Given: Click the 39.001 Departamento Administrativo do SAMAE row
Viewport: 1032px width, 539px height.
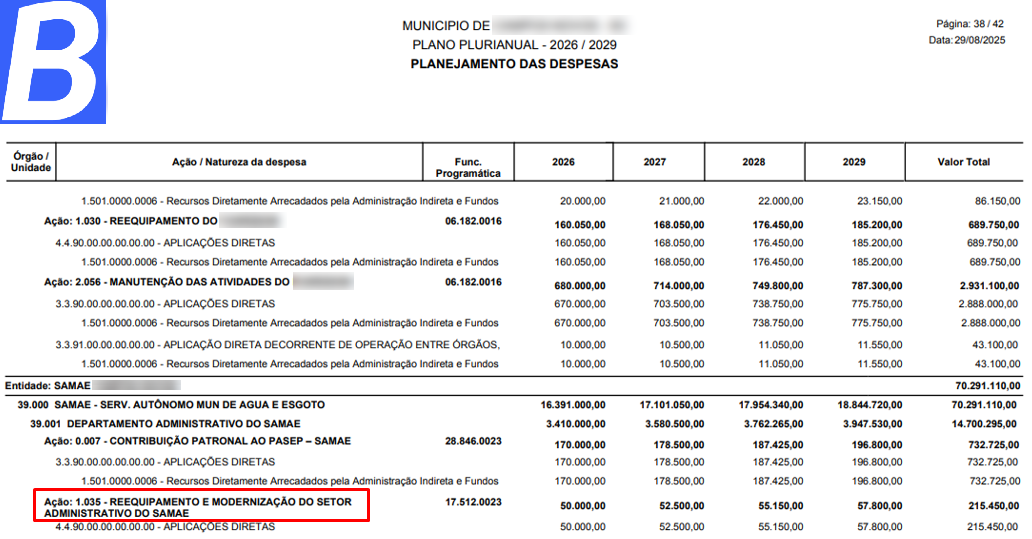Looking at the screenshot, I should point(160,423).
